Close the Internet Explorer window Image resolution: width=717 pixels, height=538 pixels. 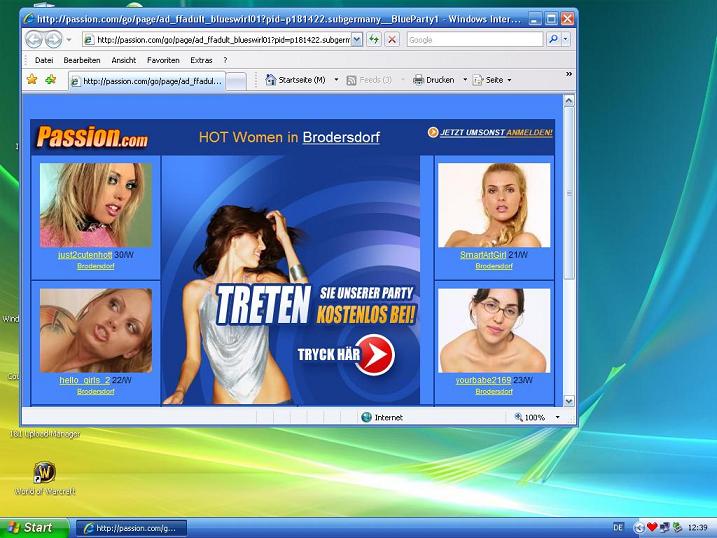567,19
